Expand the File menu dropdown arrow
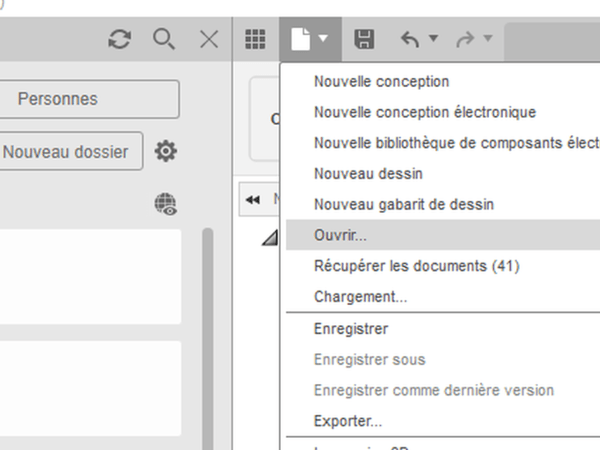This screenshot has height=450, width=600. [x=324, y=40]
